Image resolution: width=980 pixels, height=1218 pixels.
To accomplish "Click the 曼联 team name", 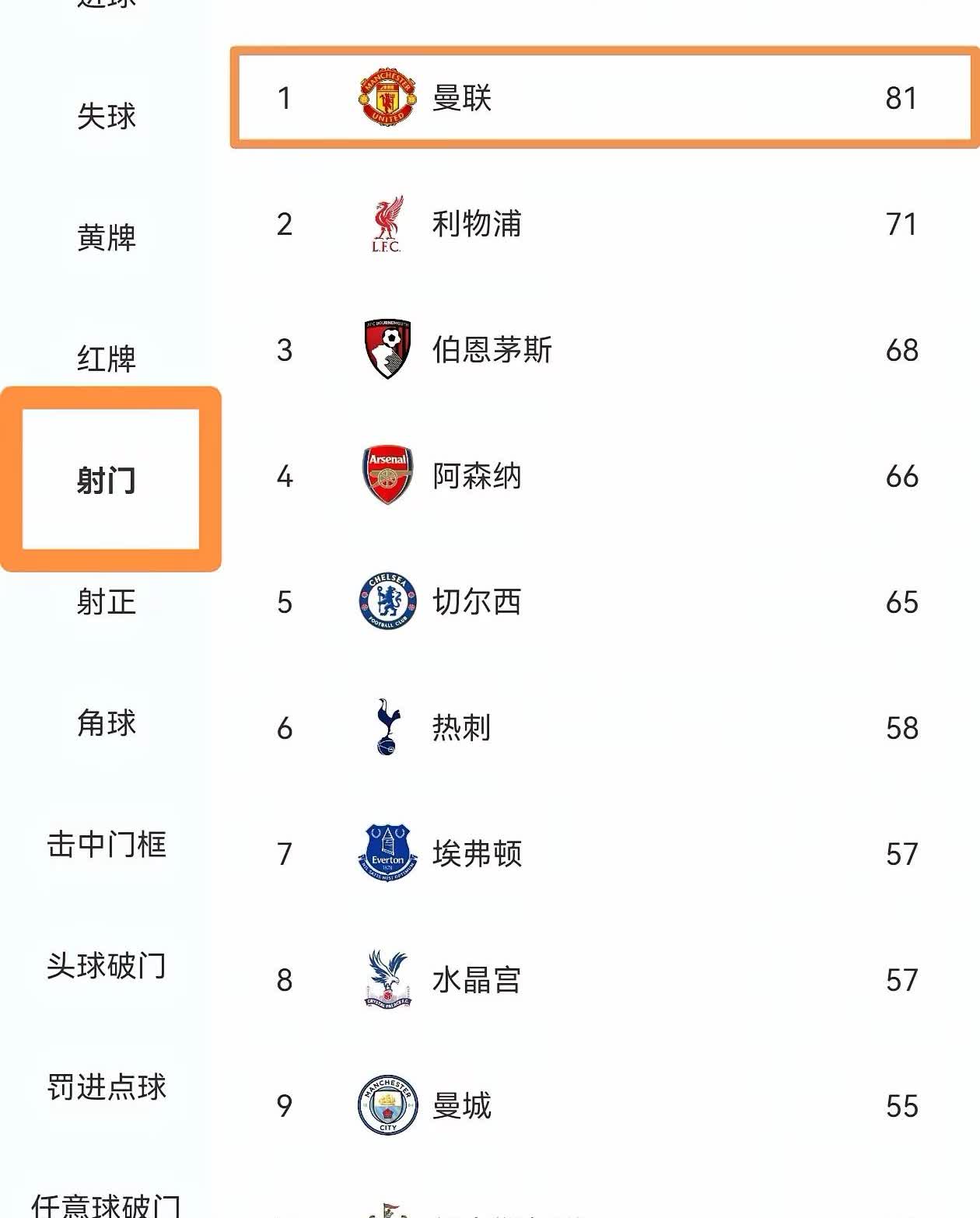I will click(x=462, y=98).
